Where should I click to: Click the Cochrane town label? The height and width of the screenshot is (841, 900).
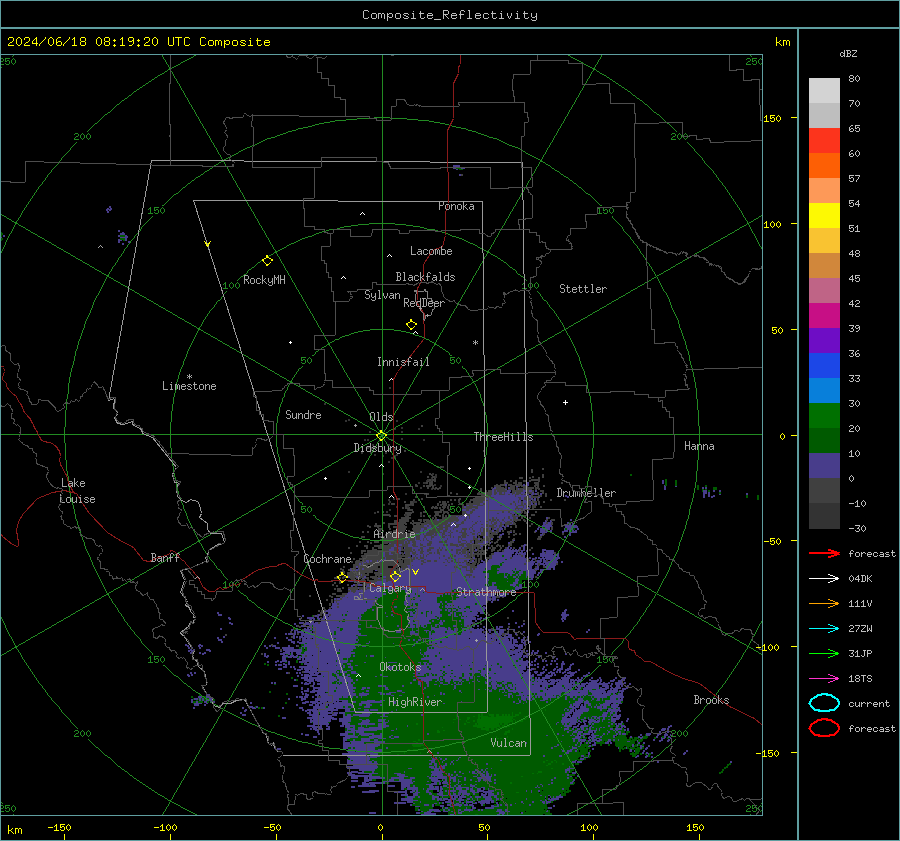[x=327, y=559]
